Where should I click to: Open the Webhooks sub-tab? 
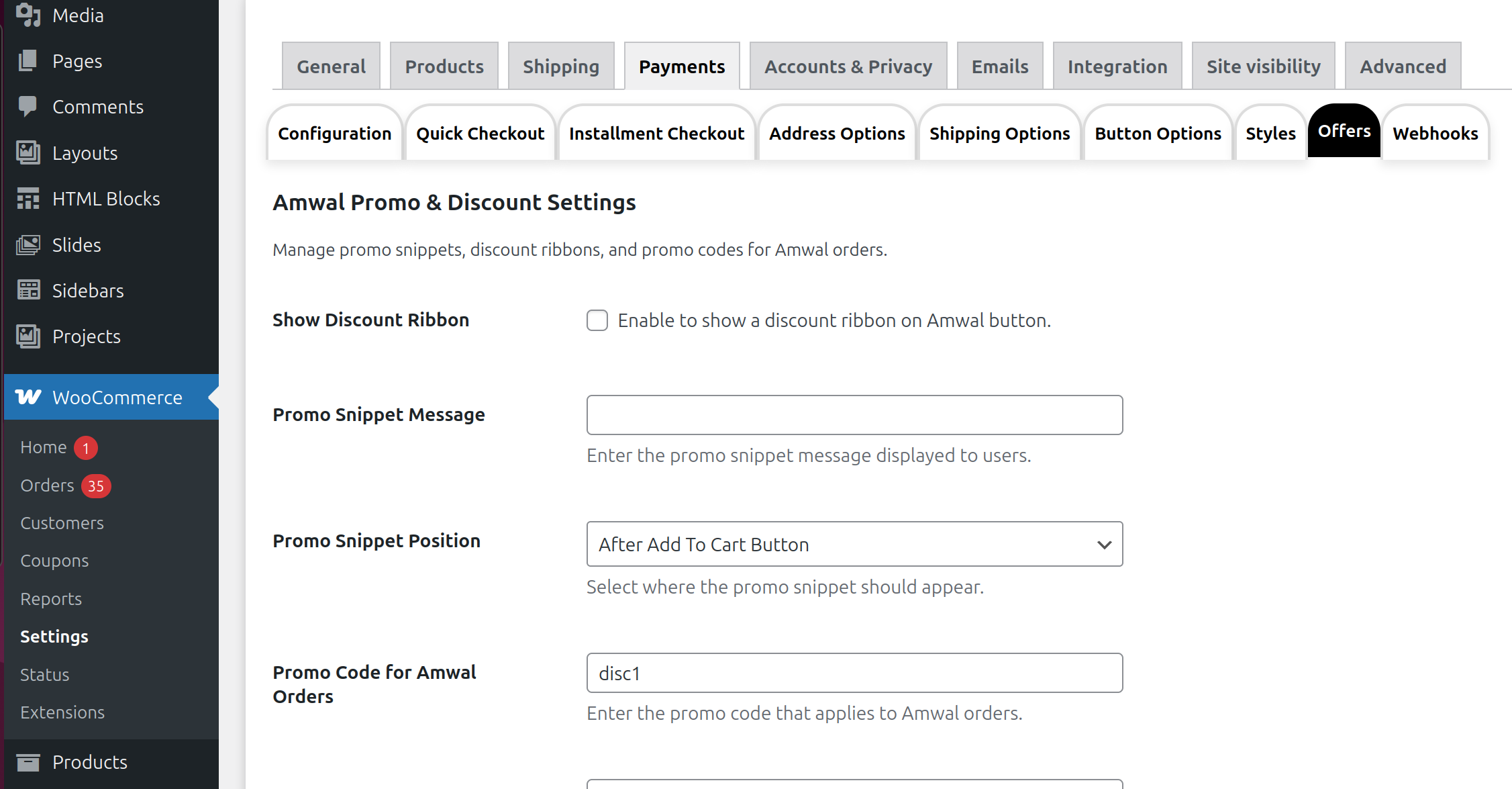point(1435,134)
